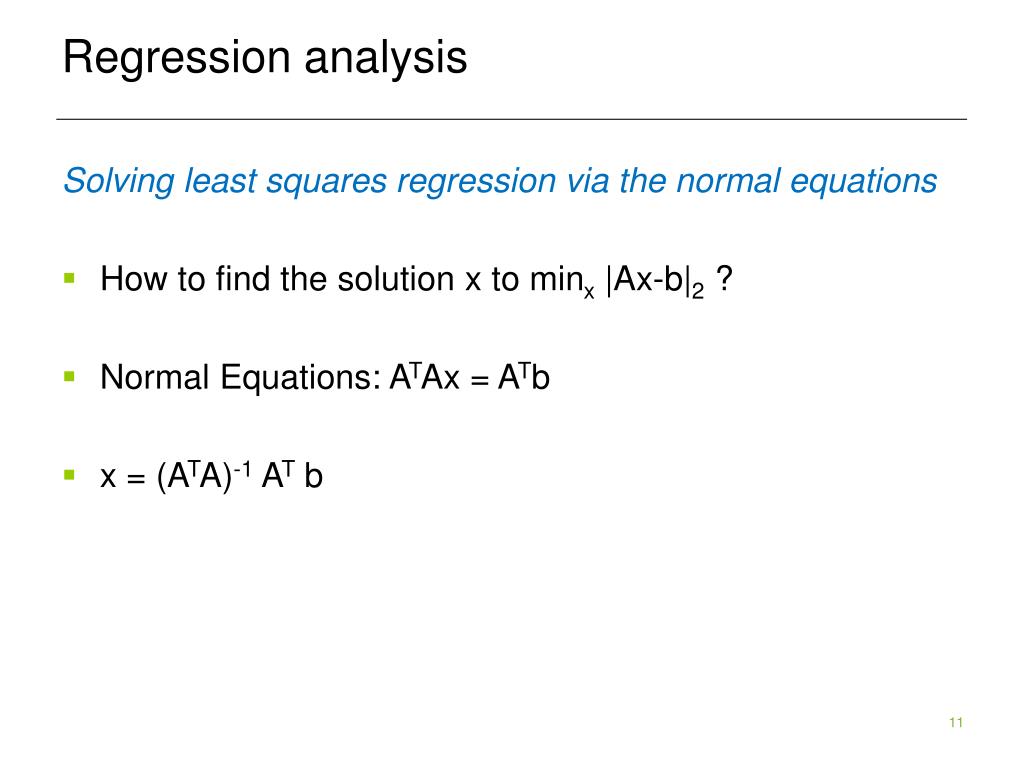Image resolution: width=1024 pixels, height=768 pixels.
Task: Click the Regression analysis title
Action: (x=264, y=59)
